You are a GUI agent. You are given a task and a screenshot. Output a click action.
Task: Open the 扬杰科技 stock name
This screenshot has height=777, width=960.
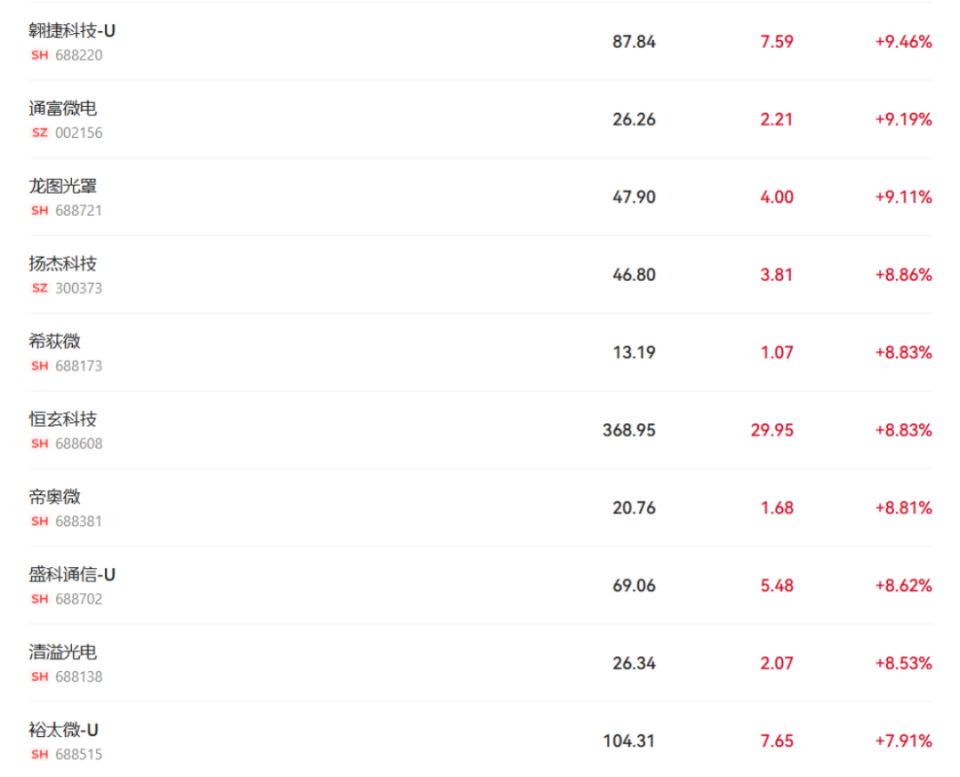click(63, 264)
